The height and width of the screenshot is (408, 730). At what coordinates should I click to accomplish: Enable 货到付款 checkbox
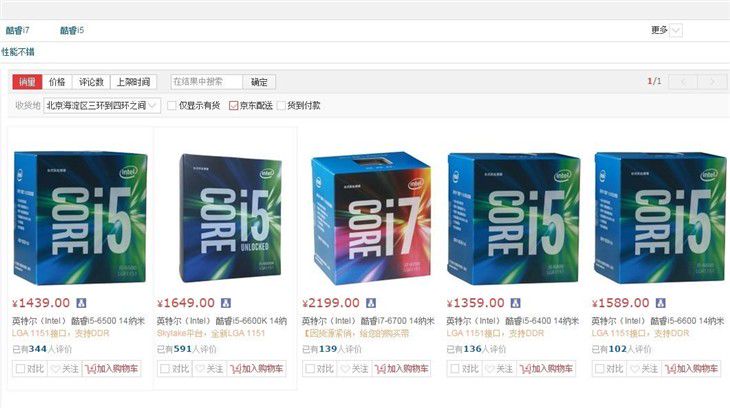point(281,106)
